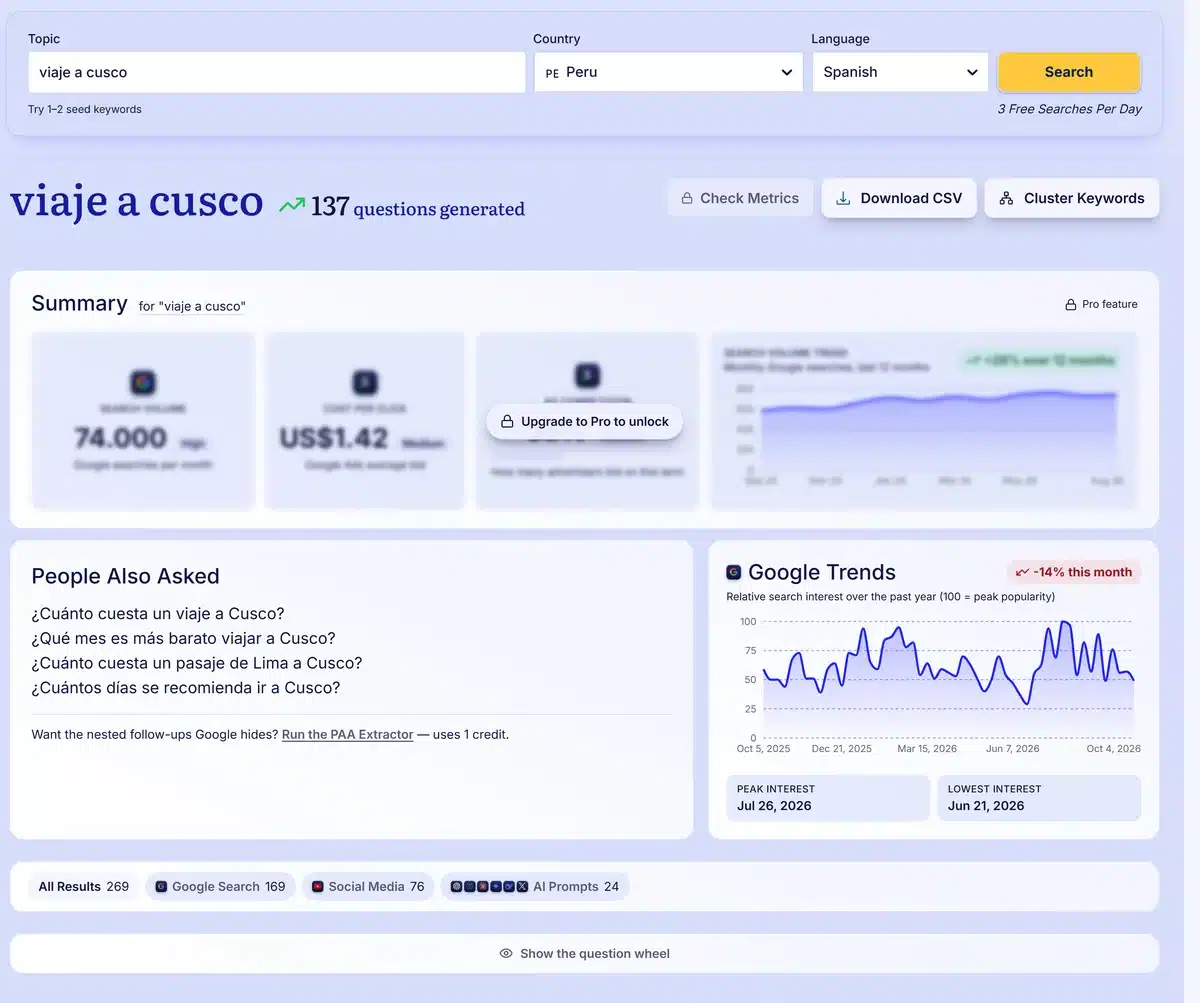Click the cluster nodes icon in Cluster Keywords
The width and height of the screenshot is (1200, 1003).
[1006, 198]
